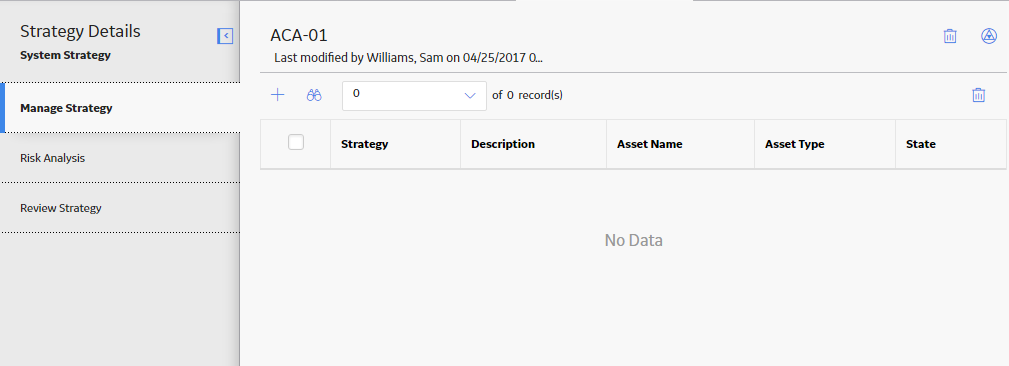Image resolution: width=1009 pixels, height=366 pixels.
Task: Click the plus icon to add a strategy
Action: (x=277, y=95)
